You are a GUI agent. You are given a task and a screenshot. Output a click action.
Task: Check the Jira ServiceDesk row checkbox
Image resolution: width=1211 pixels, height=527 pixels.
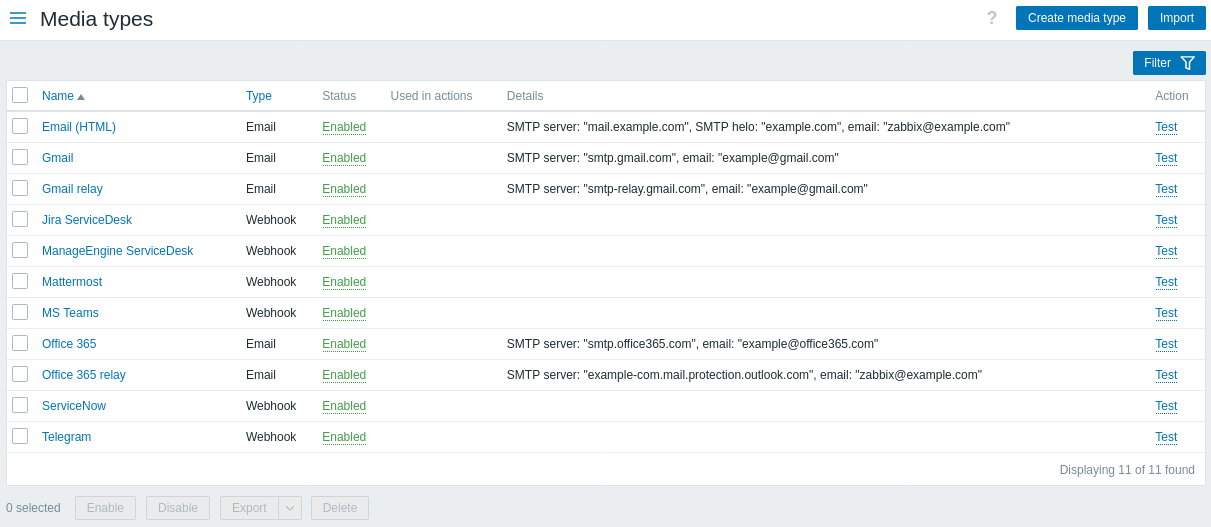(20, 219)
